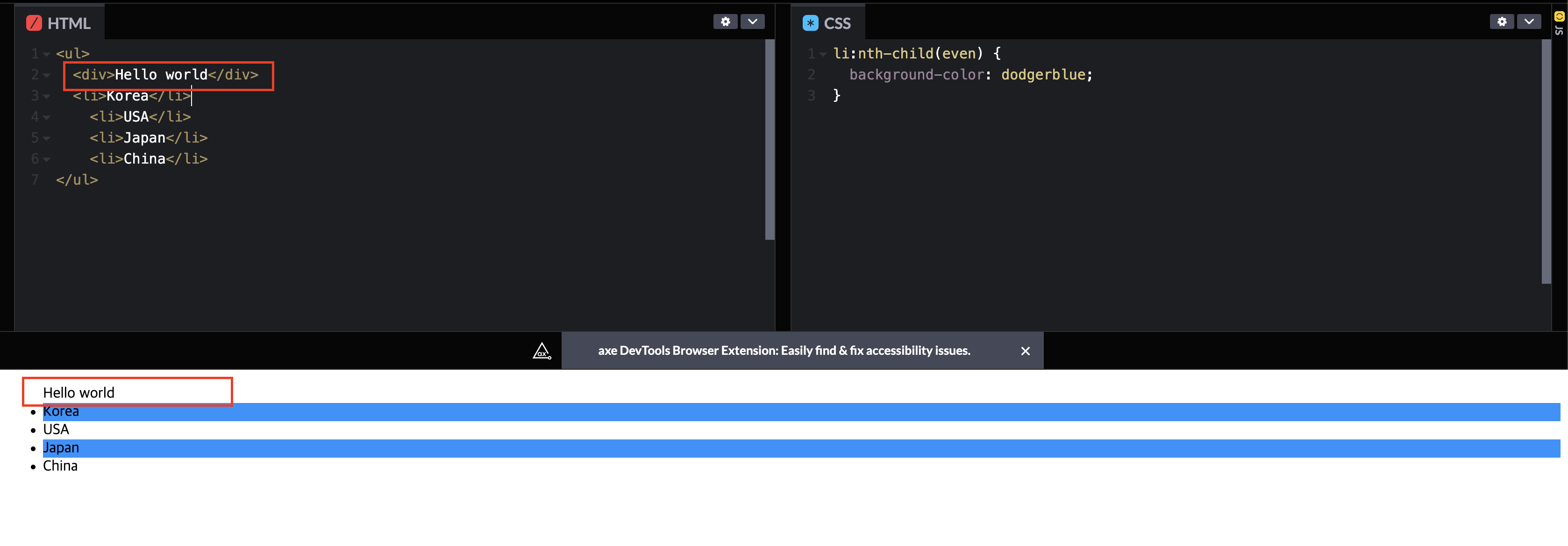Open CSS editor settings gear
This screenshot has height=546, width=1568.
1502,22
